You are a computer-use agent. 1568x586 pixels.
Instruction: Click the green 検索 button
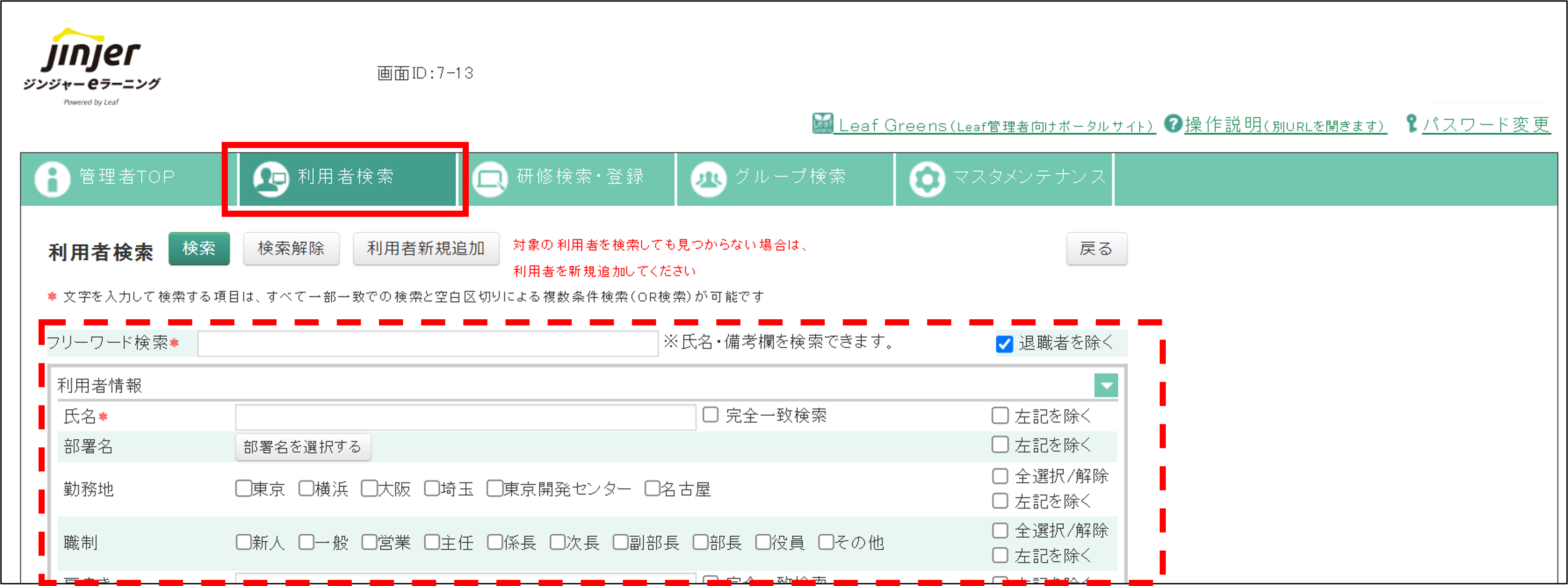[199, 248]
